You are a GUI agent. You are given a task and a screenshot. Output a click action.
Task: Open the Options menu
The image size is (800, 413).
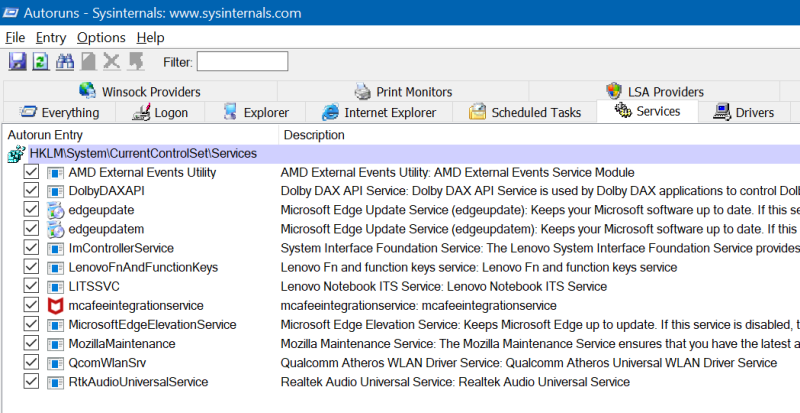tap(101, 37)
